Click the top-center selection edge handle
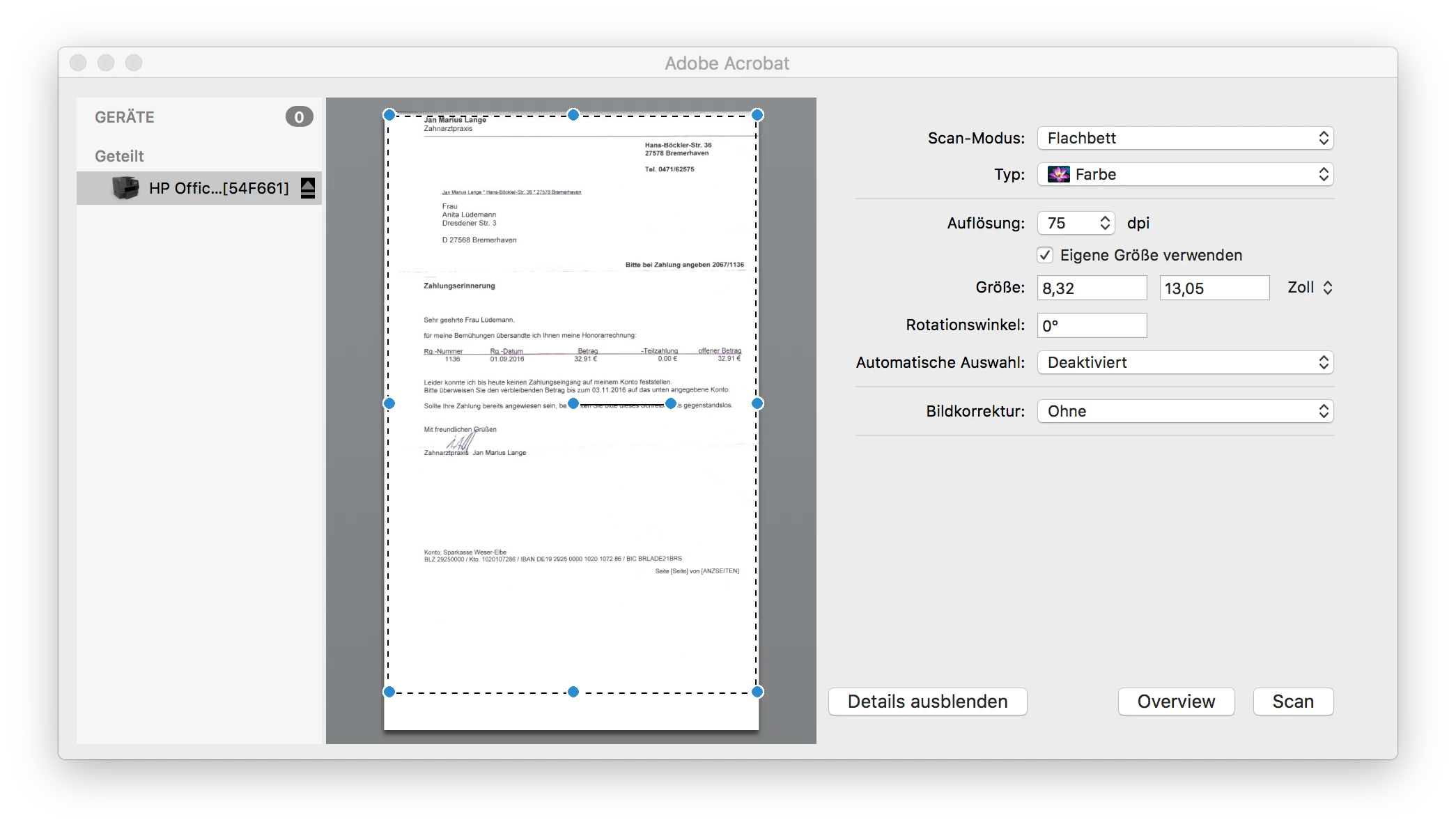Screen dimensions: 1456x829 [x=573, y=115]
